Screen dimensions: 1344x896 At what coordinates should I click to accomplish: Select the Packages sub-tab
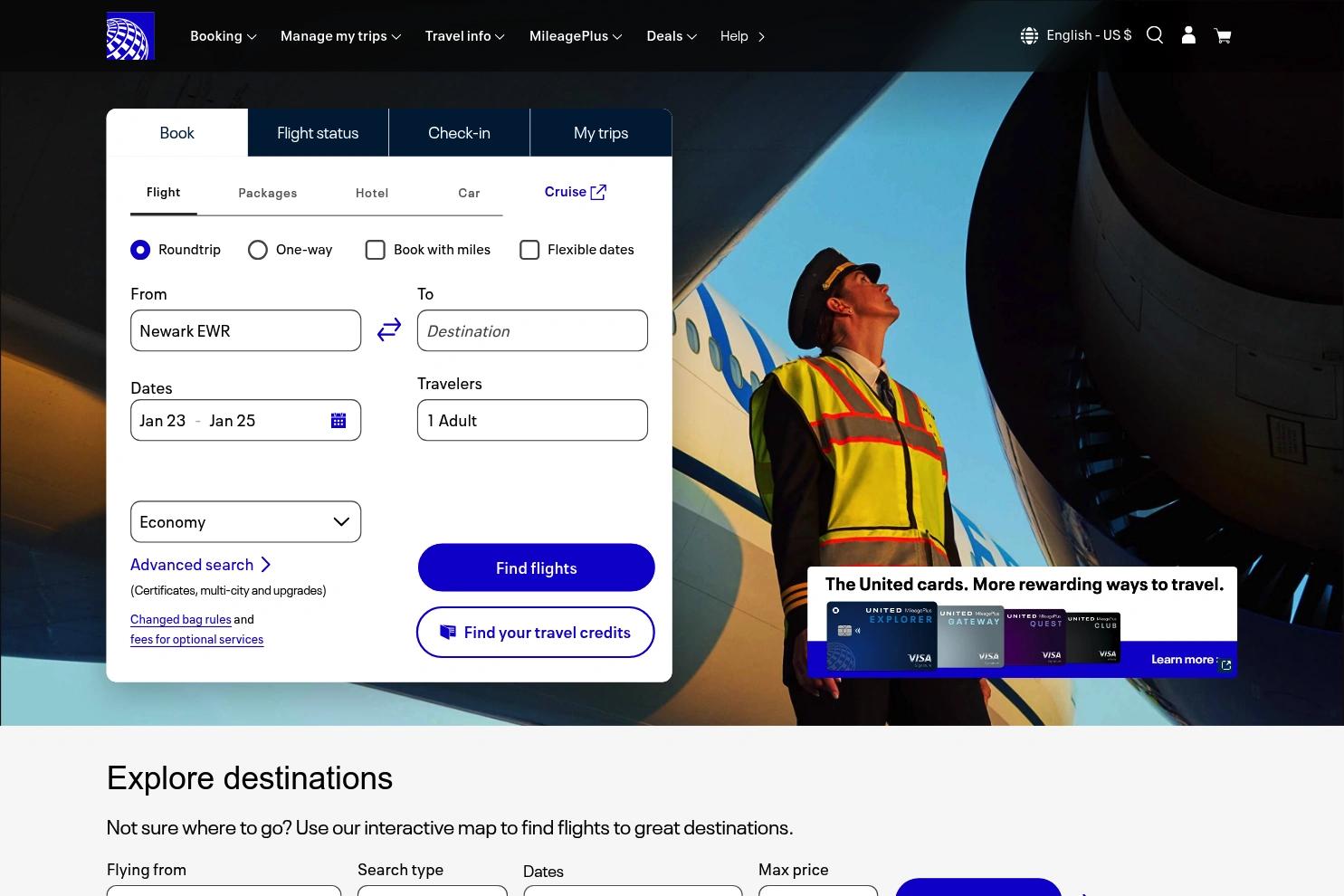tap(268, 193)
